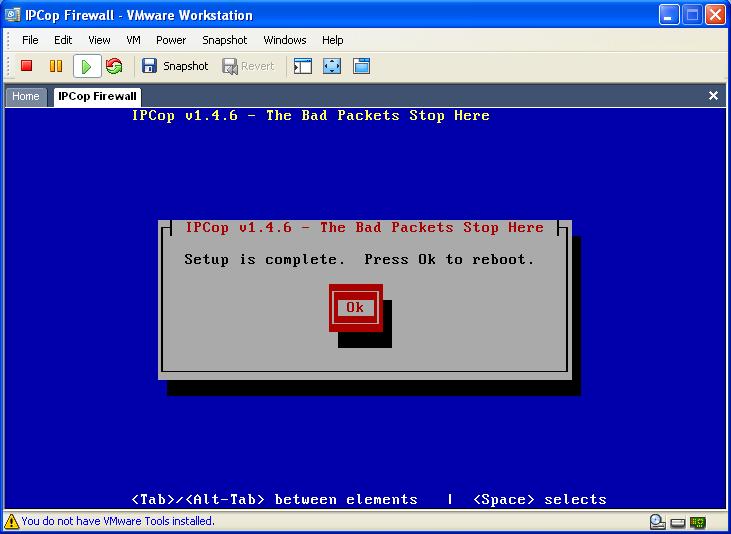The width and height of the screenshot is (731, 534).
Task: Click the '<Space> selects' hint text
Action: tap(540, 499)
